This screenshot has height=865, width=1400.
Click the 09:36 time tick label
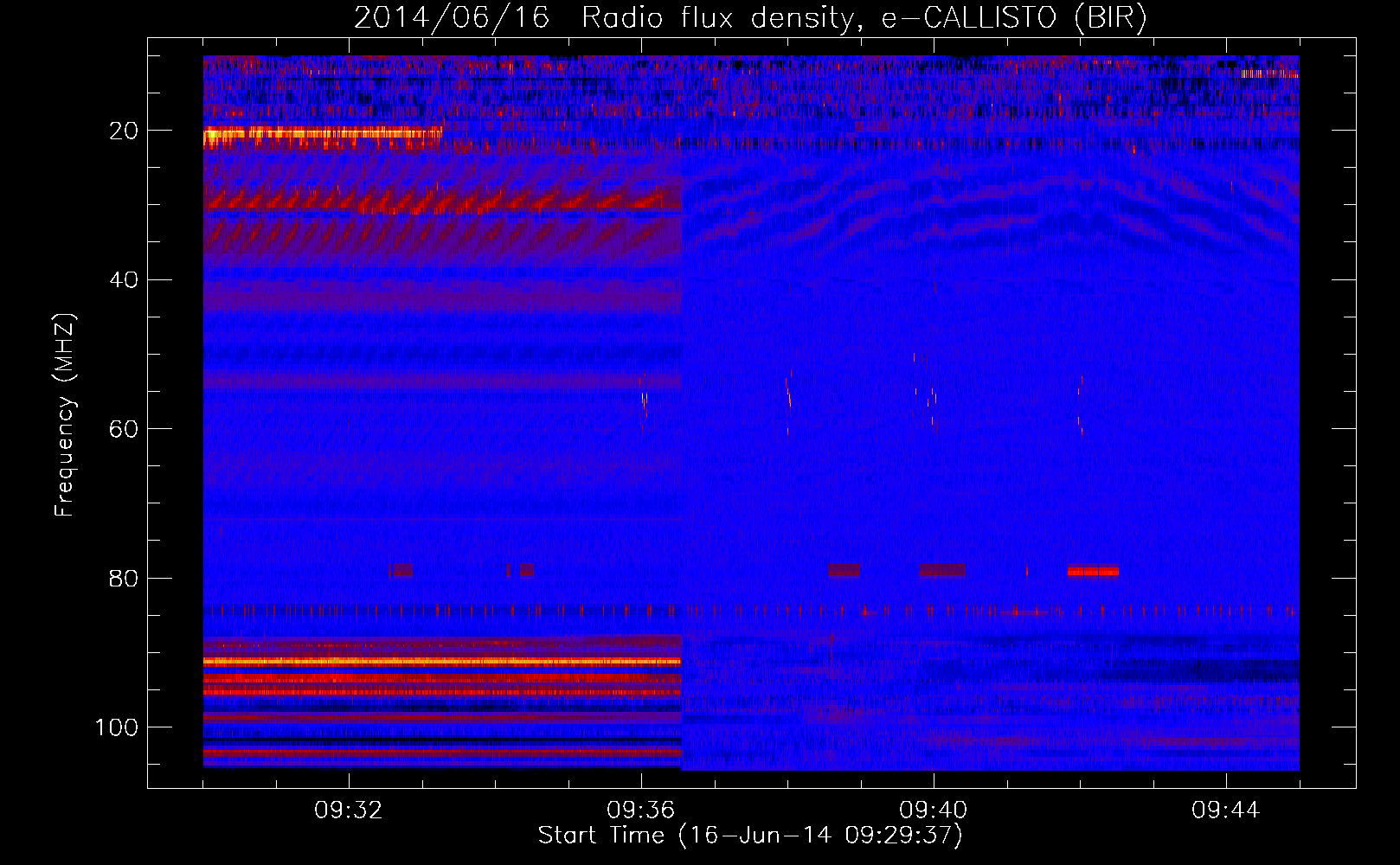(641, 811)
